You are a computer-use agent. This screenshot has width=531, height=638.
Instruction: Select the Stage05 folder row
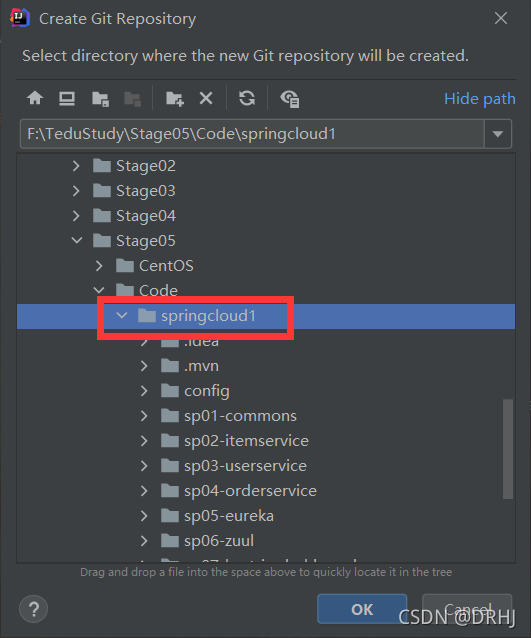[266, 240]
